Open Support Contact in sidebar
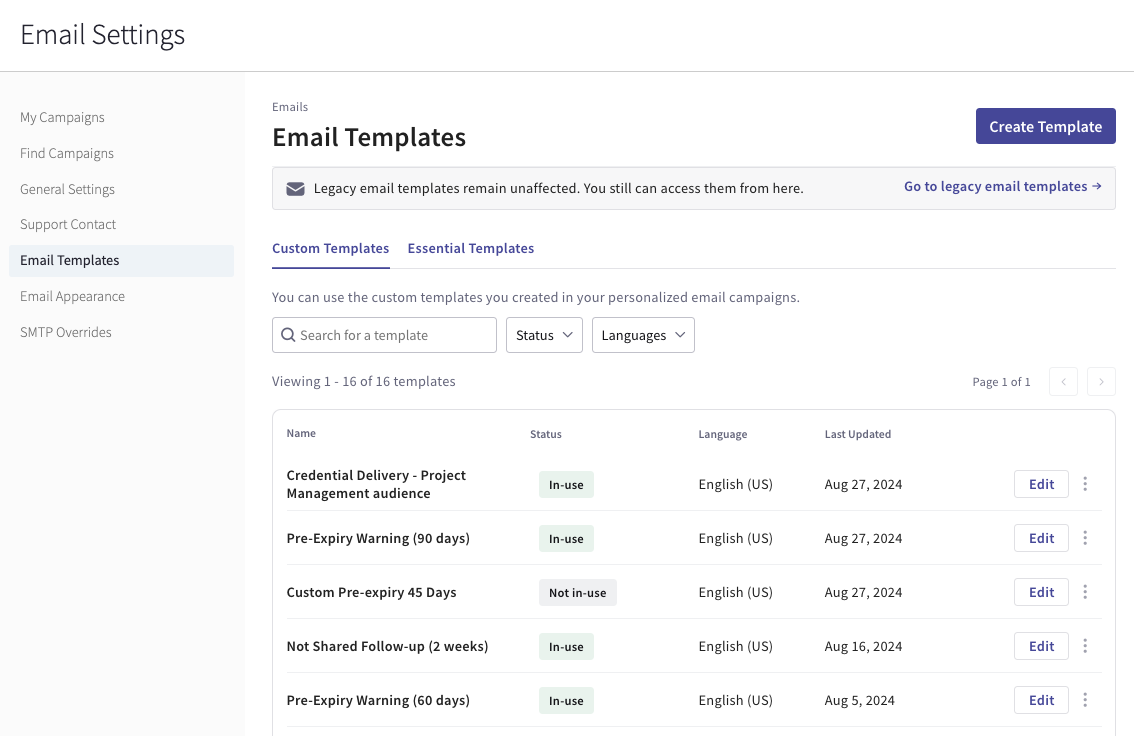The width and height of the screenshot is (1134, 736). (68, 225)
